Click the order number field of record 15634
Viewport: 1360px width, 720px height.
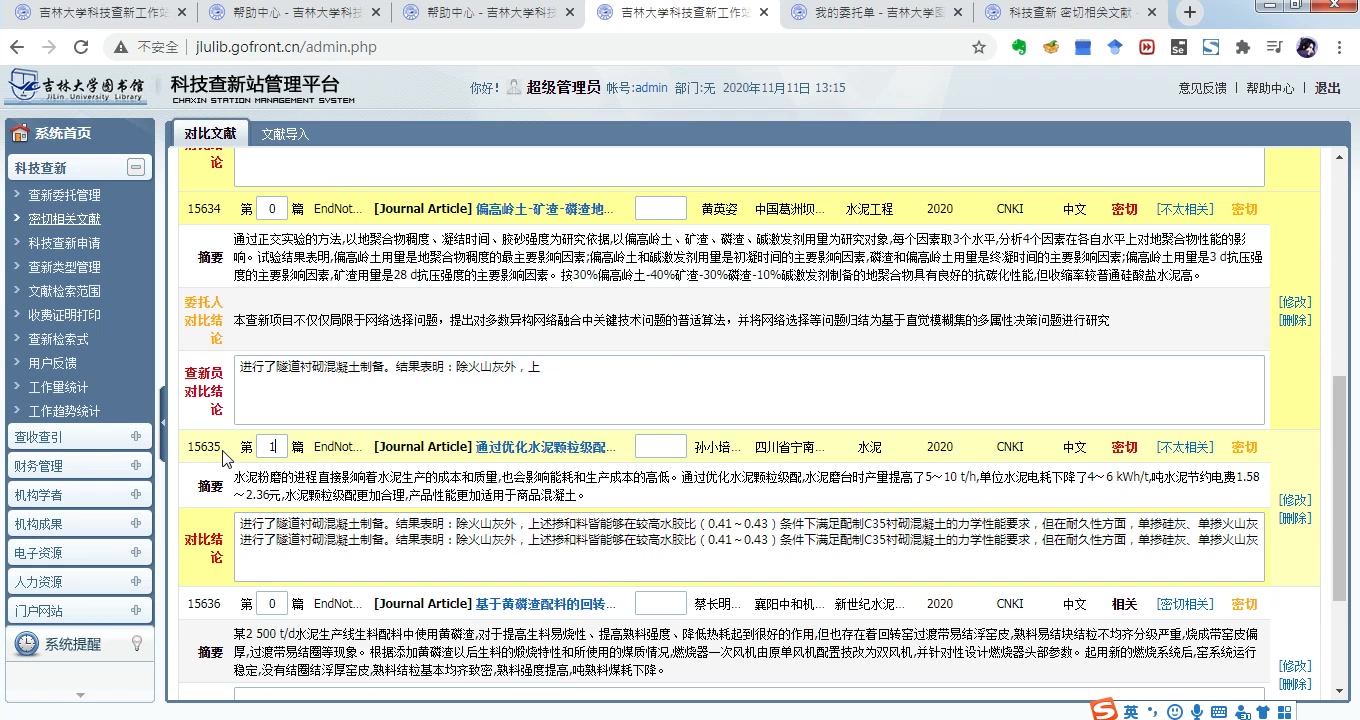pos(272,209)
